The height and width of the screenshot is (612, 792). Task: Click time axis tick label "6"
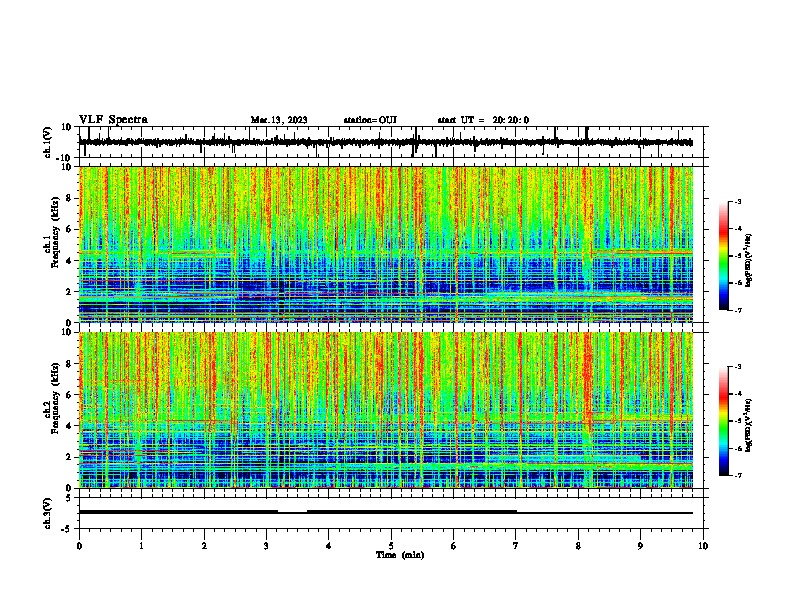point(453,546)
